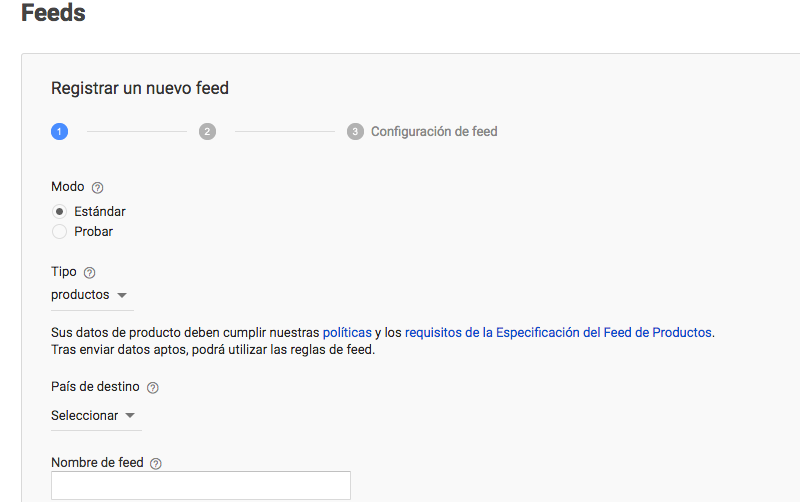
Task: Open requisitos de la Especificación del Feed link
Action: click(x=559, y=333)
